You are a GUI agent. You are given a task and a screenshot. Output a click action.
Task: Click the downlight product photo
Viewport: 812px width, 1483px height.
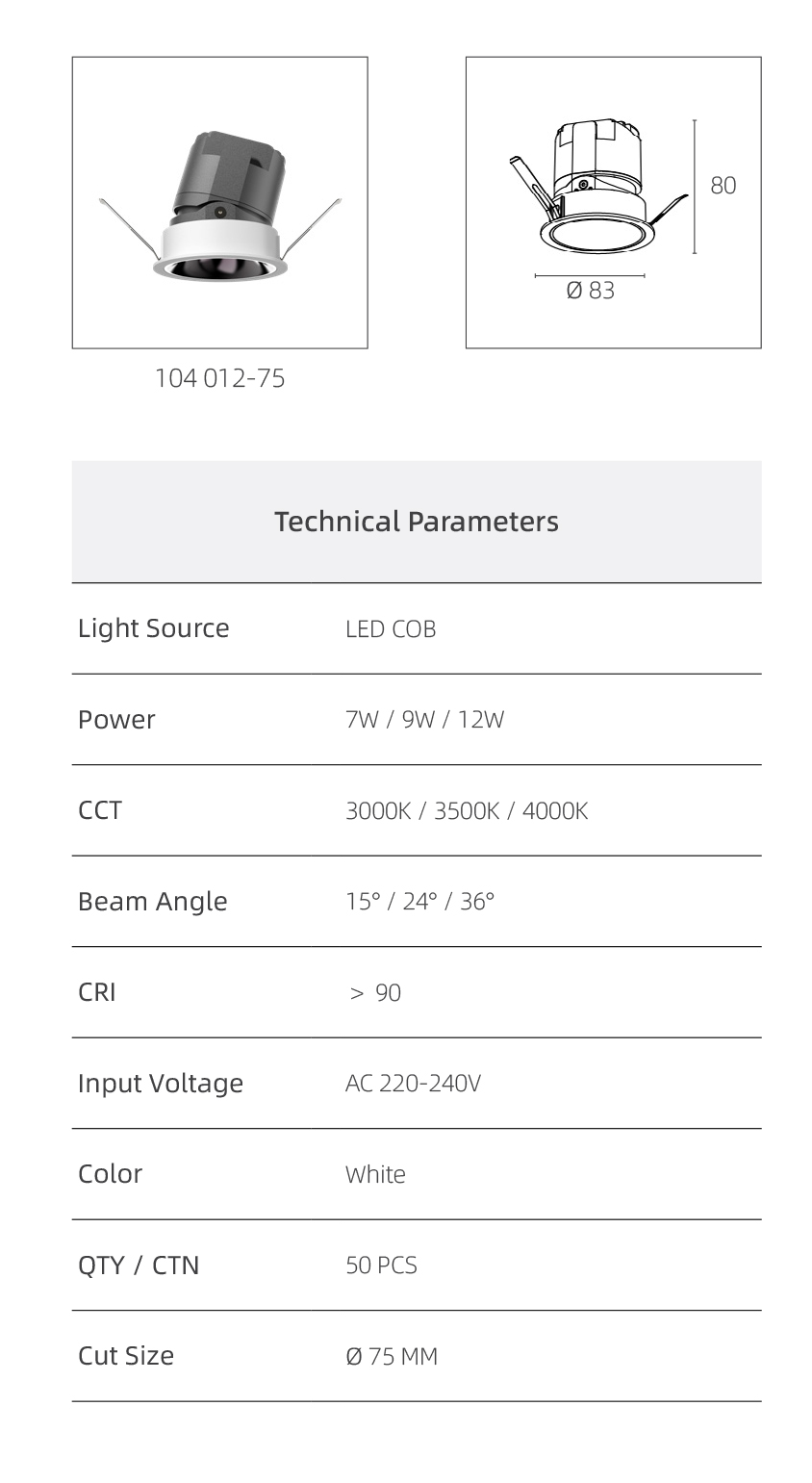pyautogui.click(x=219, y=202)
